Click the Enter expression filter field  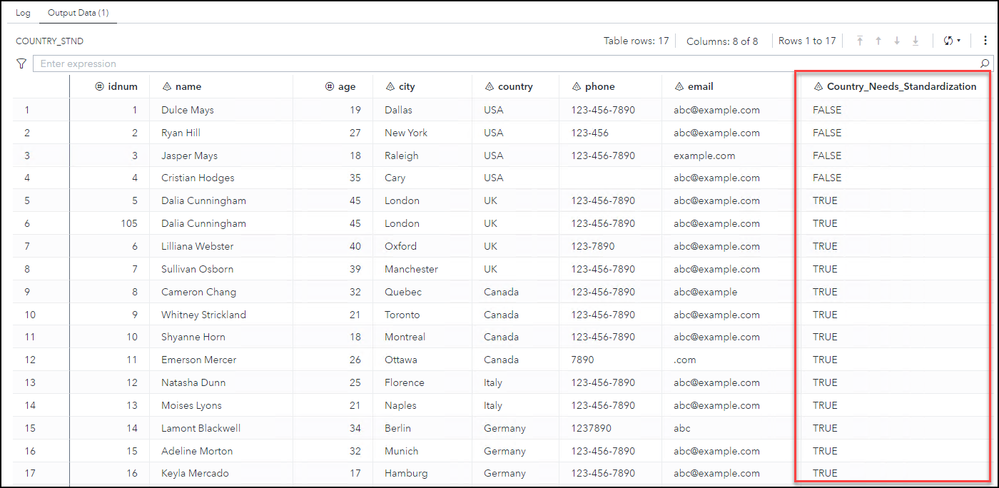500,63
